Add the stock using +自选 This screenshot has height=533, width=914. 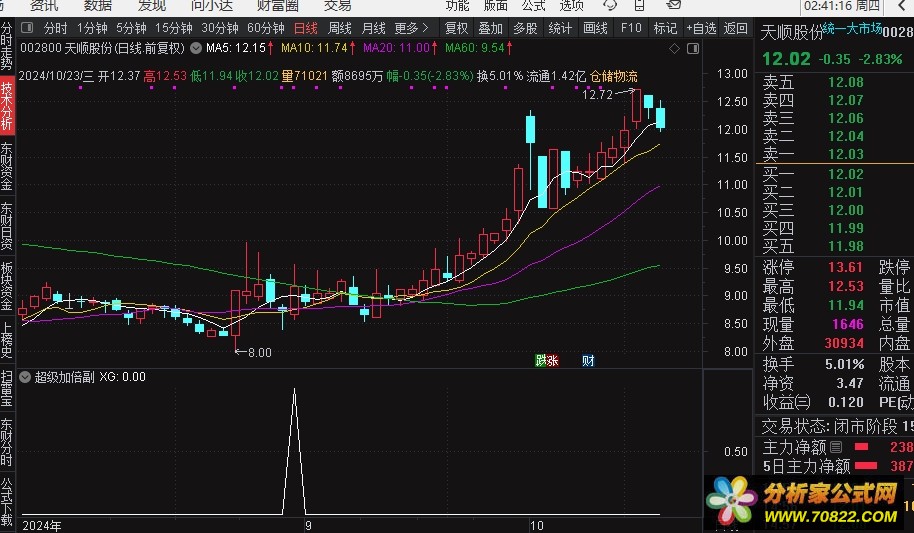701,28
